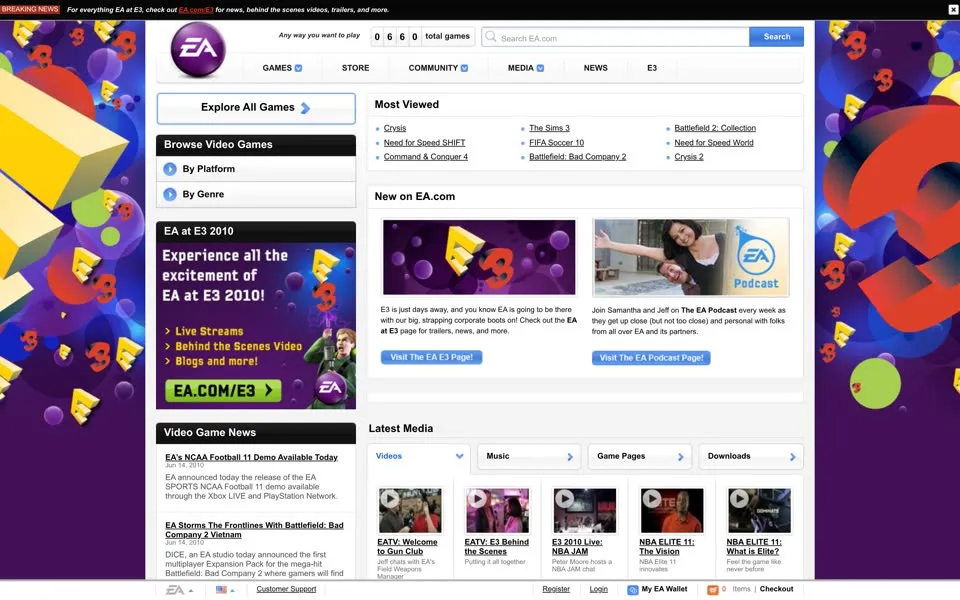Close the breaking news bar
This screenshot has height=600, width=960.
(953, 10)
